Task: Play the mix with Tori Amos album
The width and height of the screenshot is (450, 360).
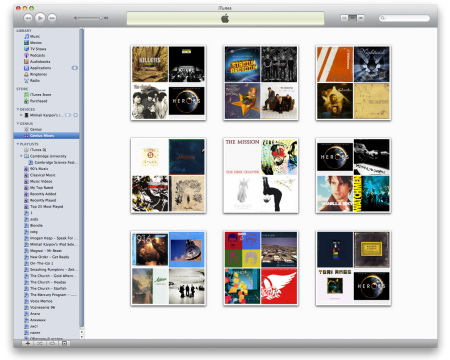Action: 353,268
